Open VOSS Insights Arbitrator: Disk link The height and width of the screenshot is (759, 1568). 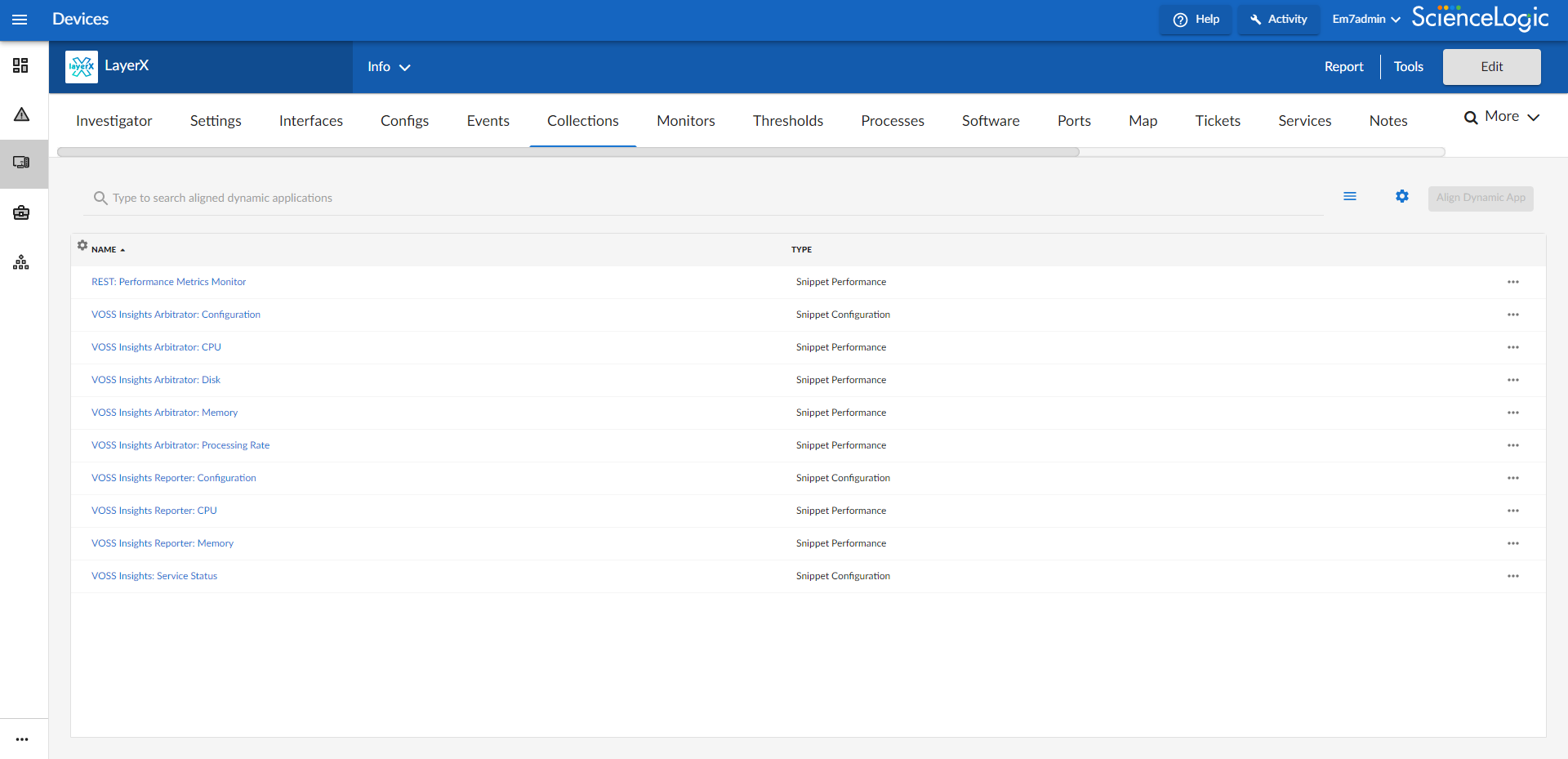point(156,380)
